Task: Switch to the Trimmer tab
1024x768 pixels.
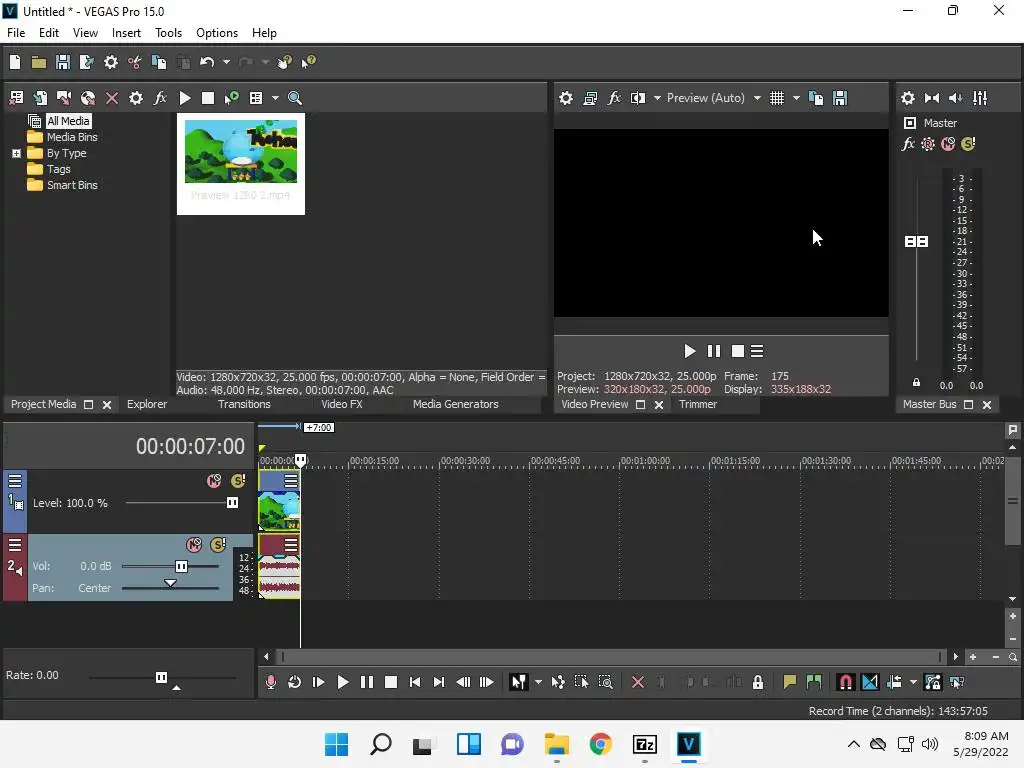Action: click(x=697, y=404)
